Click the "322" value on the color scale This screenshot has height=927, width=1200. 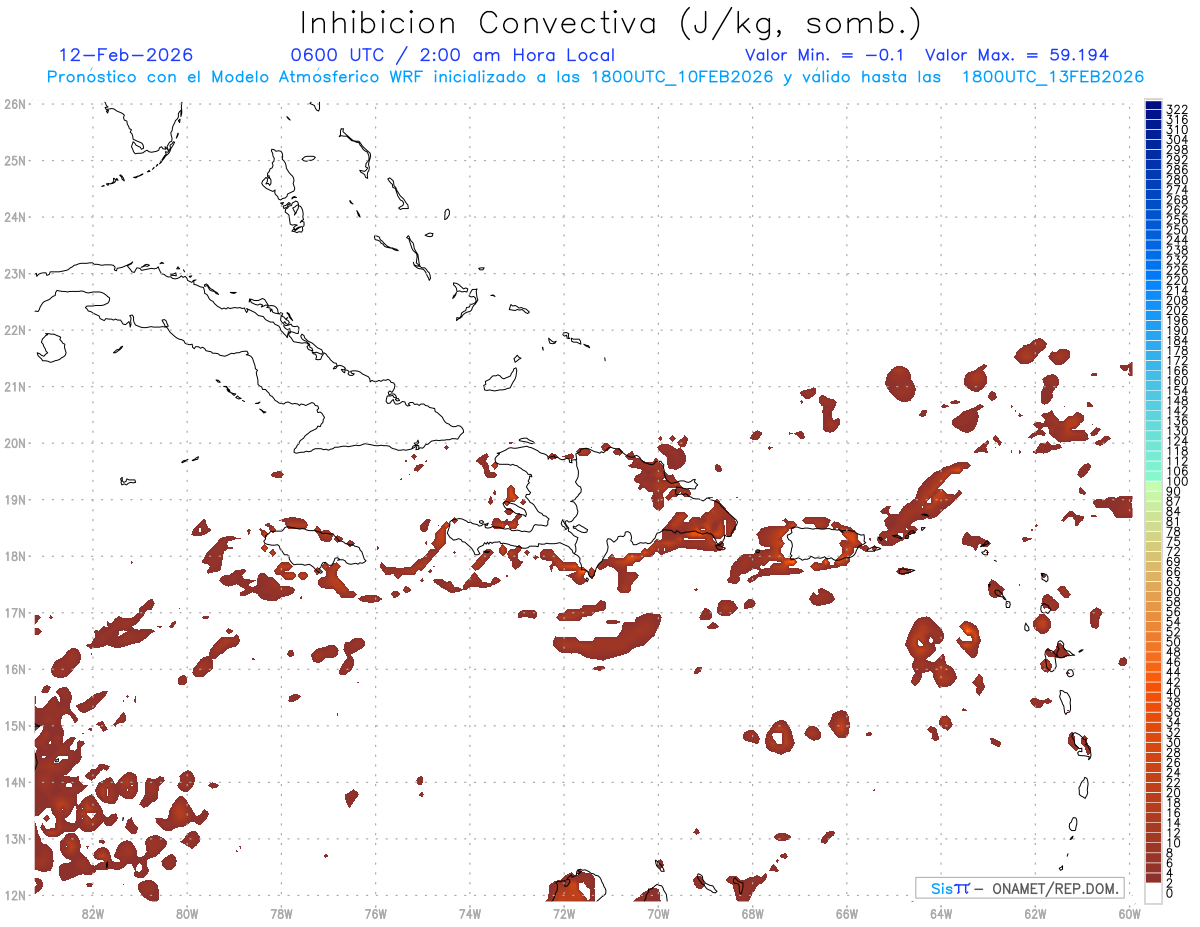pos(1176,109)
